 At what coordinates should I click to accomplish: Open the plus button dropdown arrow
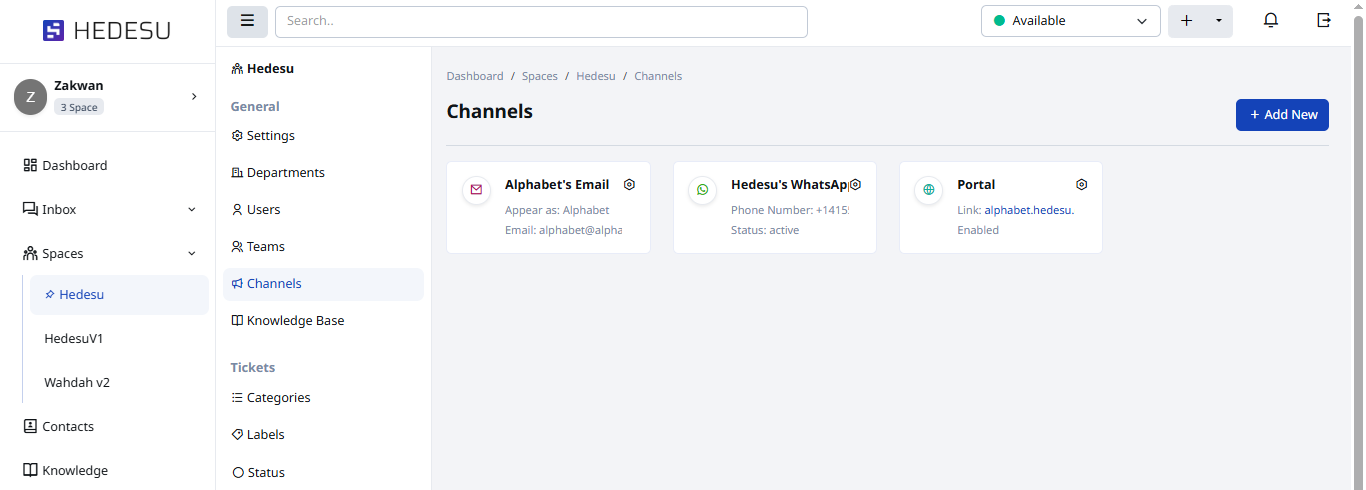[1218, 21]
